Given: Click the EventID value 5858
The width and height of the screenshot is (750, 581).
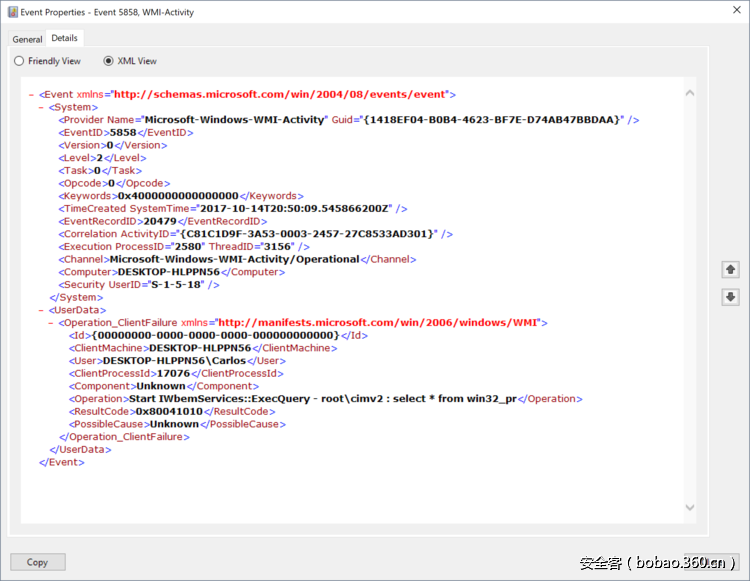Looking at the screenshot, I should pyautogui.click(x=123, y=132).
